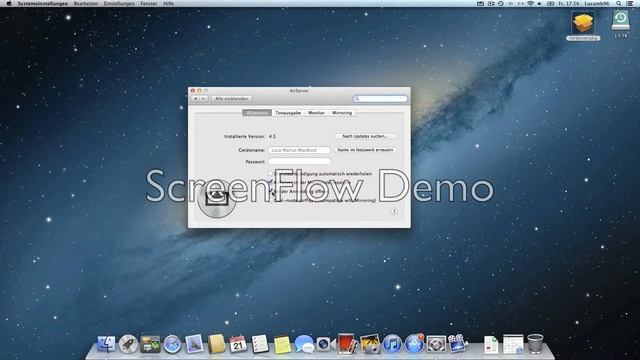The image size is (640, 360).
Task: Open Contacts book icon in Dock
Action: [x=216, y=344]
